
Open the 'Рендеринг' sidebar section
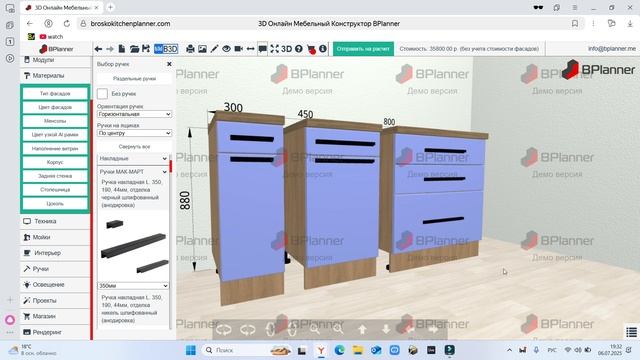coord(55,332)
